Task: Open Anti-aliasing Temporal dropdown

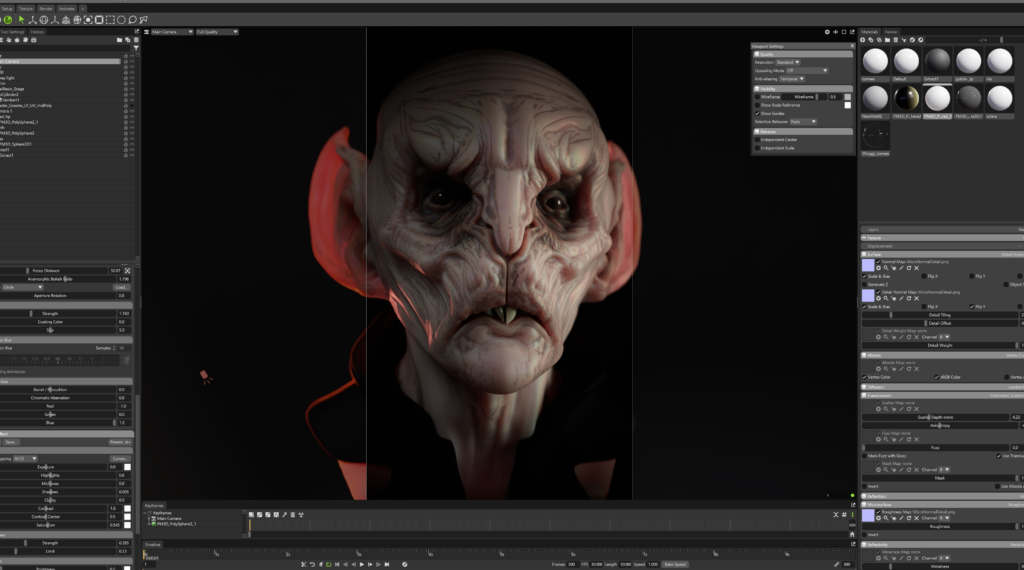Action: click(x=792, y=79)
